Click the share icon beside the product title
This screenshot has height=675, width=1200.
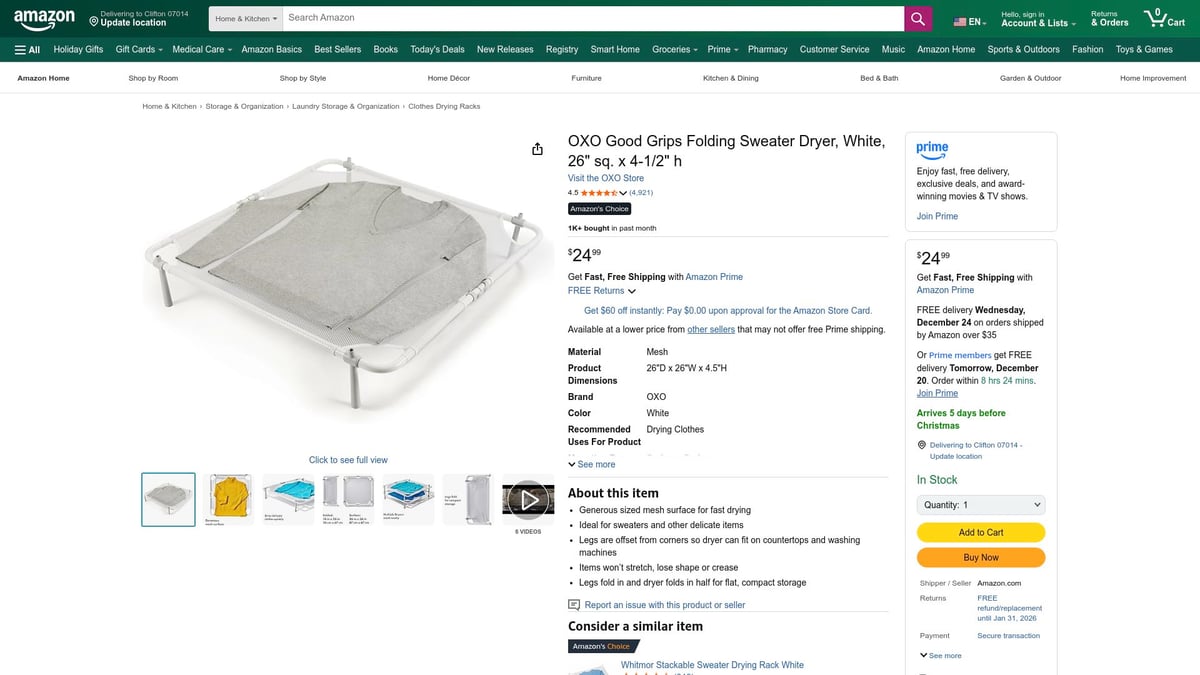pyautogui.click(x=537, y=147)
